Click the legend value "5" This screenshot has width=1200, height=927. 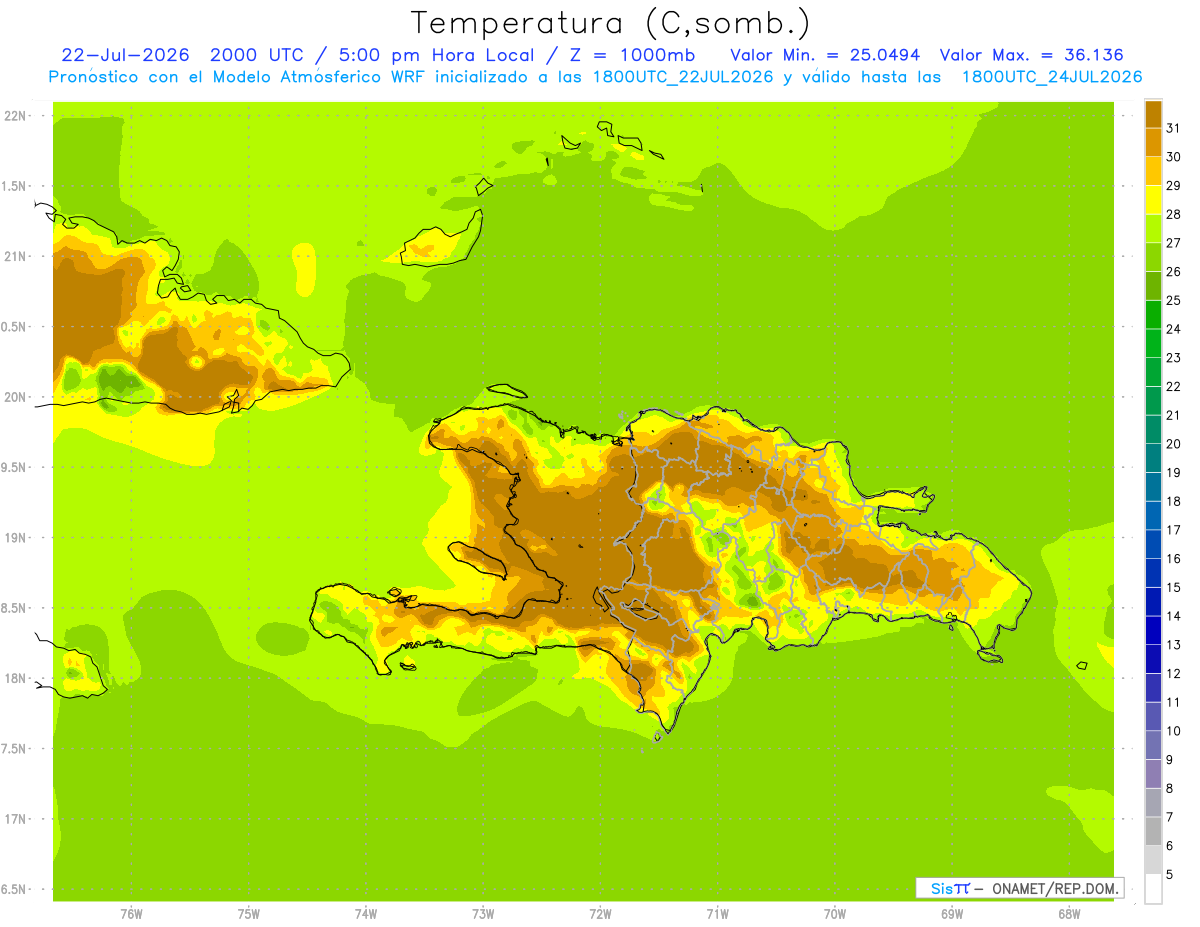[1170, 874]
